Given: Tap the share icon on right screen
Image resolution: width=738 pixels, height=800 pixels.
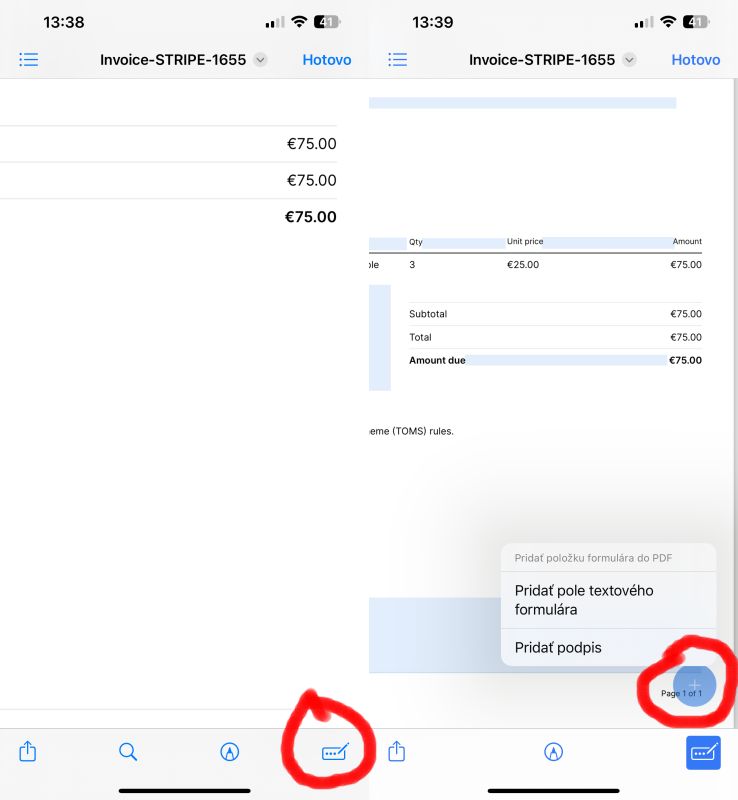Looking at the screenshot, I should point(397,751).
